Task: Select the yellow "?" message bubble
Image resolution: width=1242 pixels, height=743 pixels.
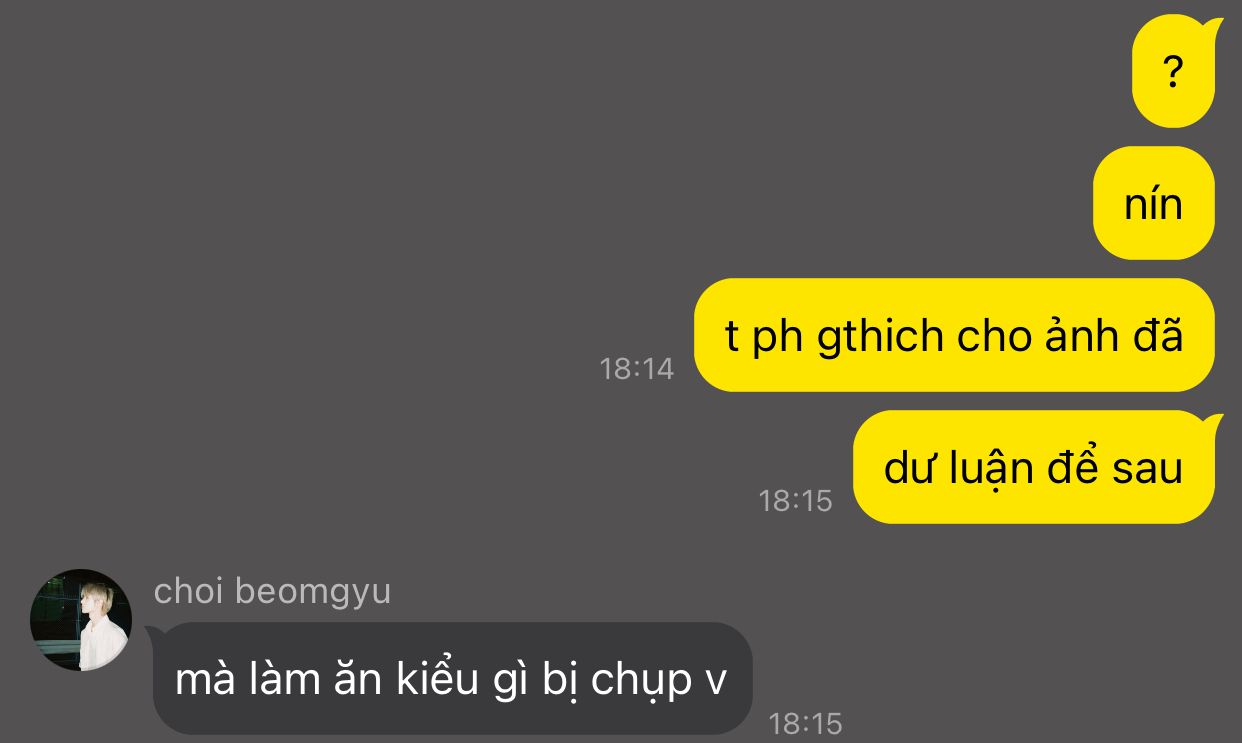Action: point(1177,72)
